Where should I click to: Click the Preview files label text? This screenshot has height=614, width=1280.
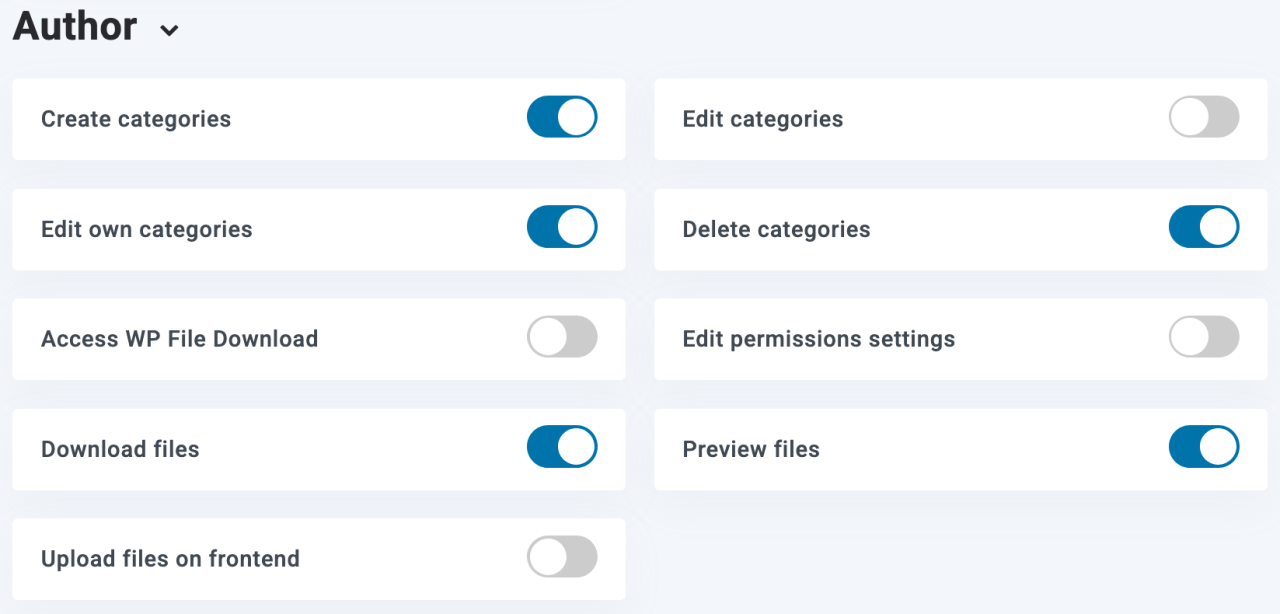pos(751,449)
